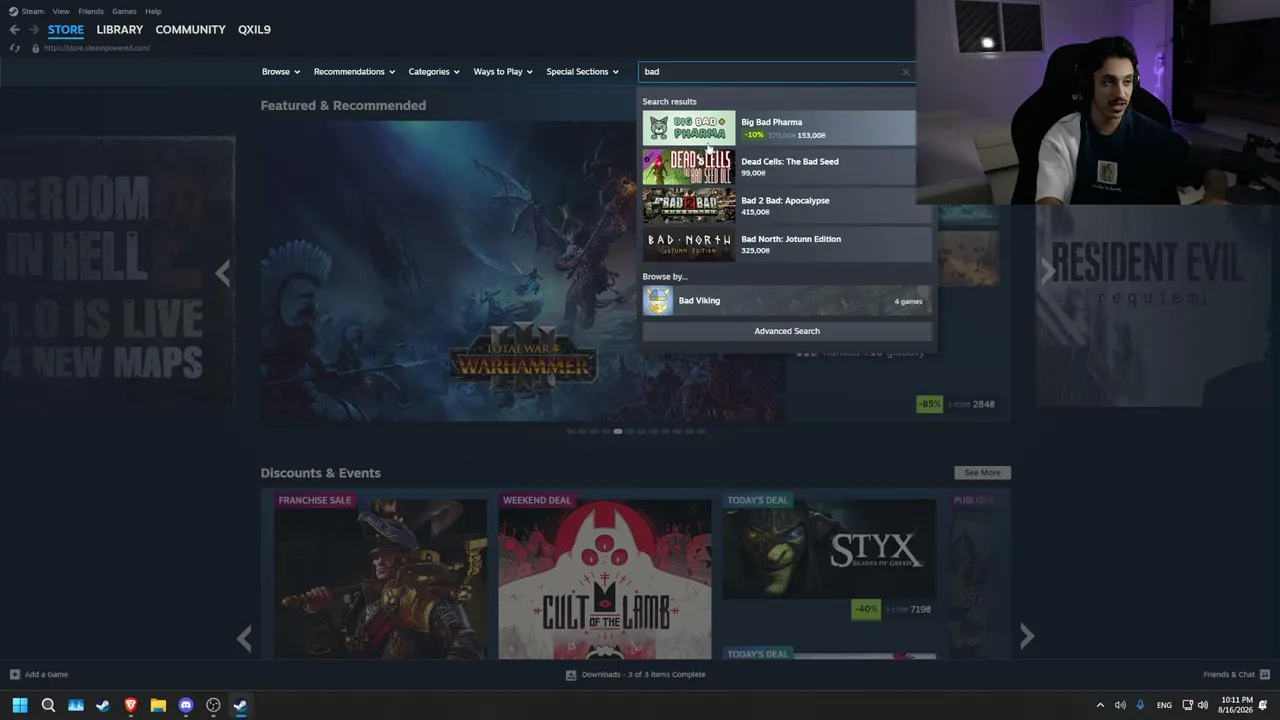1280x720 pixels.
Task: Go back with the Steam back arrow
Action: [x=14, y=30]
